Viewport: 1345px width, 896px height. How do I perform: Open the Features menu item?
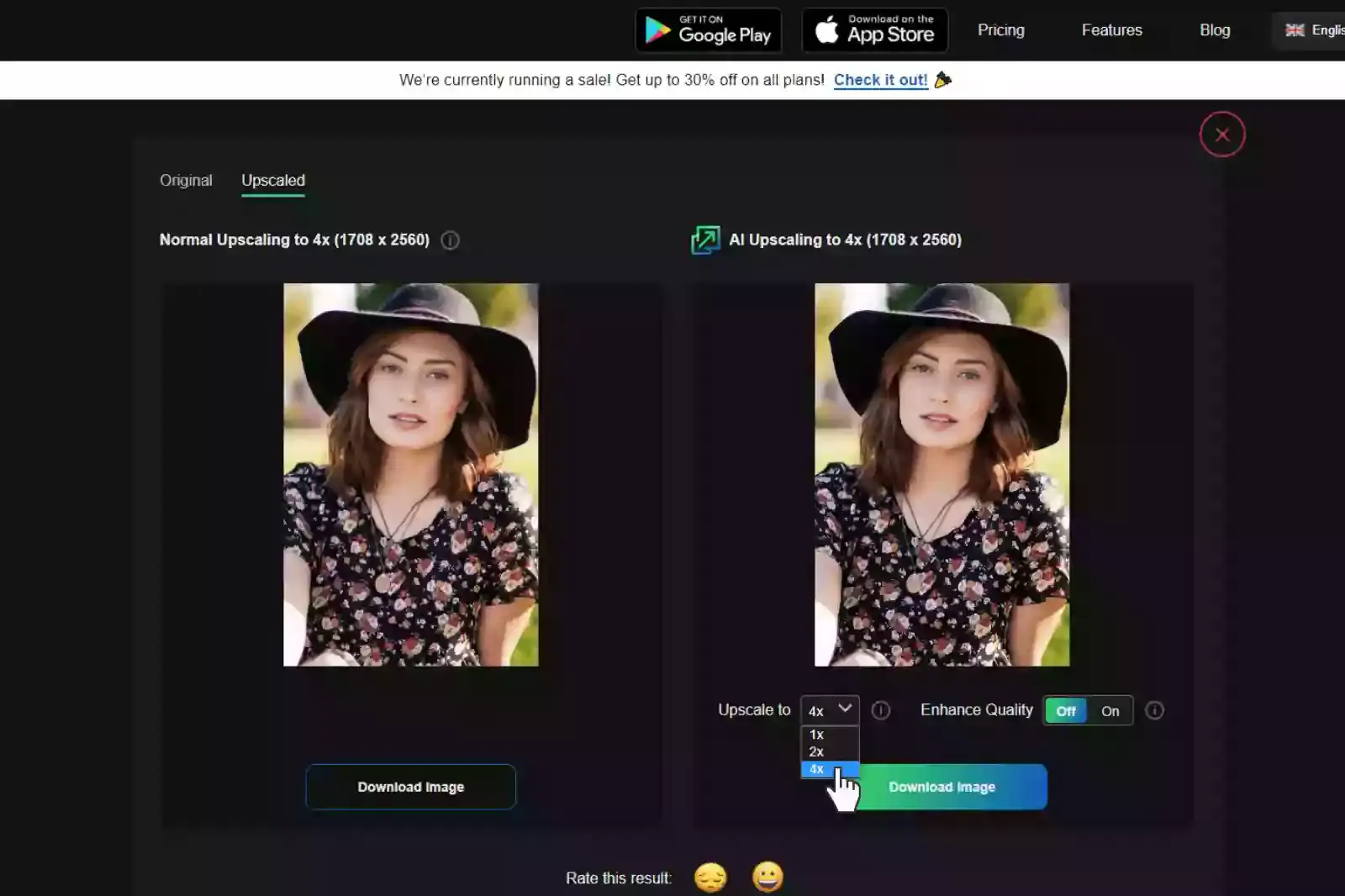pos(1111,30)
